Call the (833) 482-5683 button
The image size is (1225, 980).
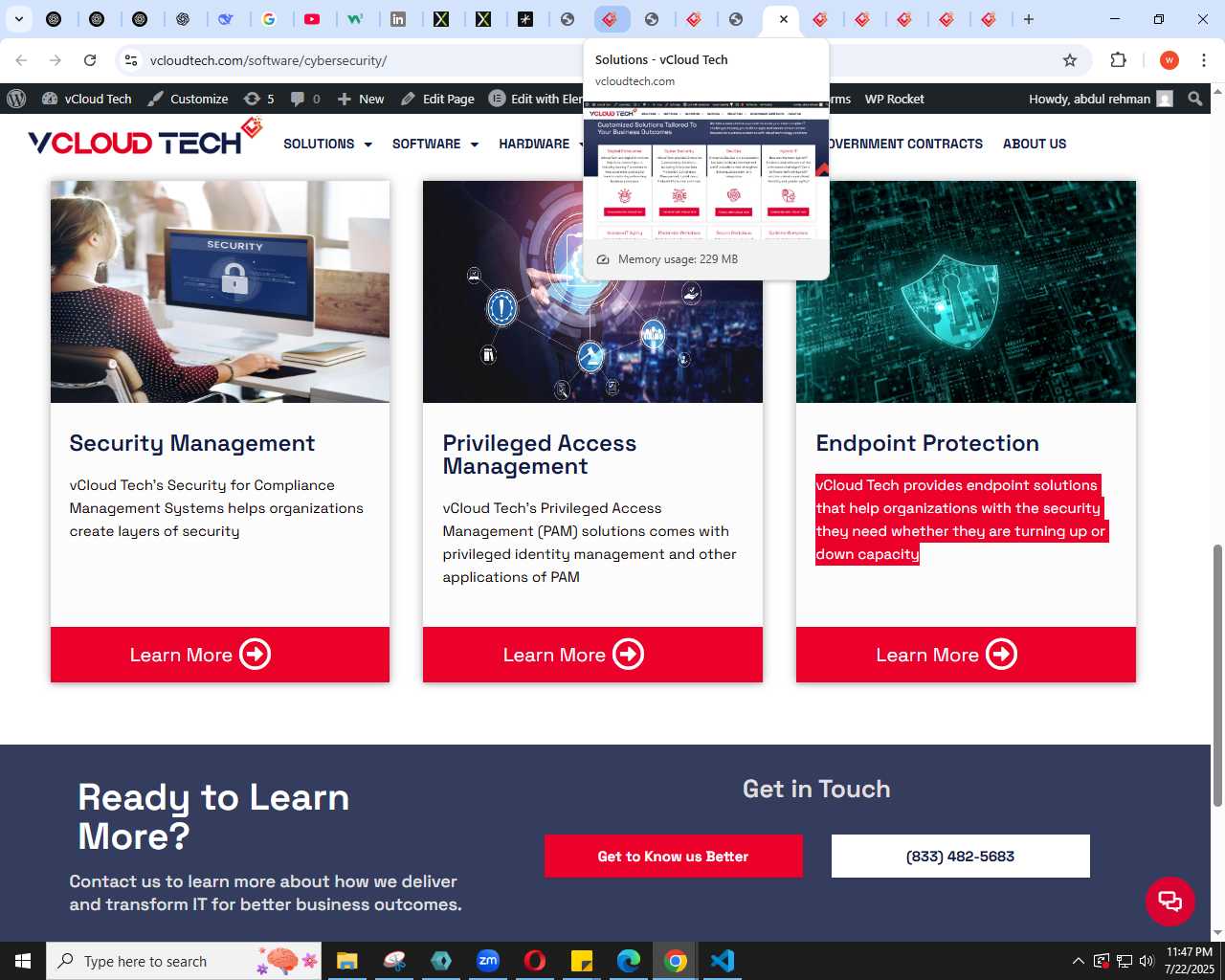pyautogui.click(x=960, y=856)
